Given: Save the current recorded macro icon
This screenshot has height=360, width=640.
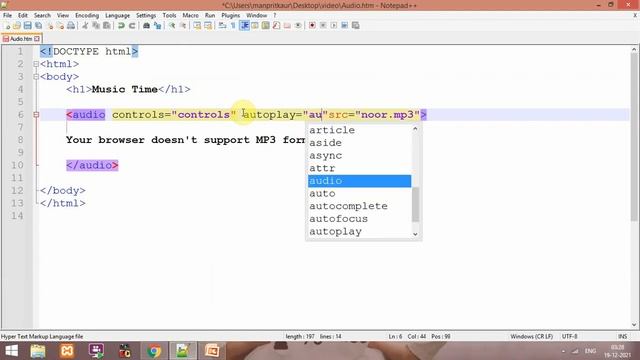Looking at the screenshot, I should (x=356, y=25).
